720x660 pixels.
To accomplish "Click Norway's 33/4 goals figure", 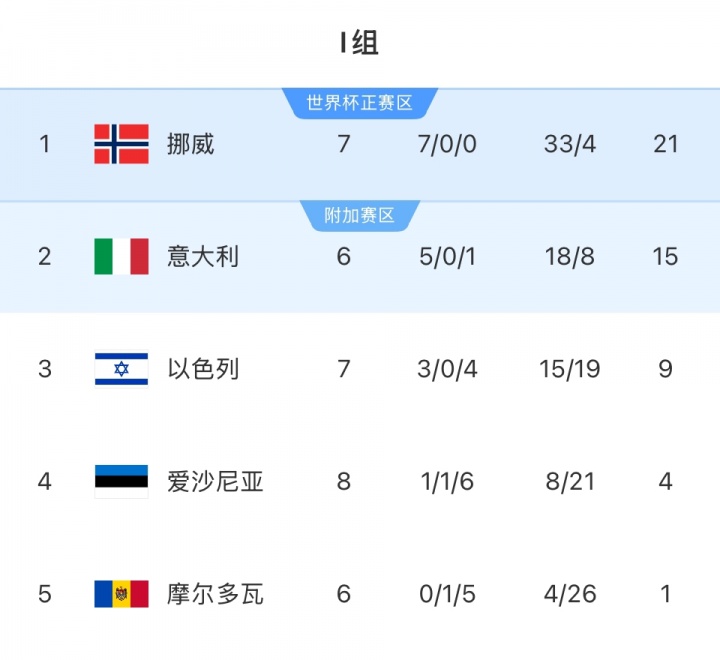I will tap(570, 144).
